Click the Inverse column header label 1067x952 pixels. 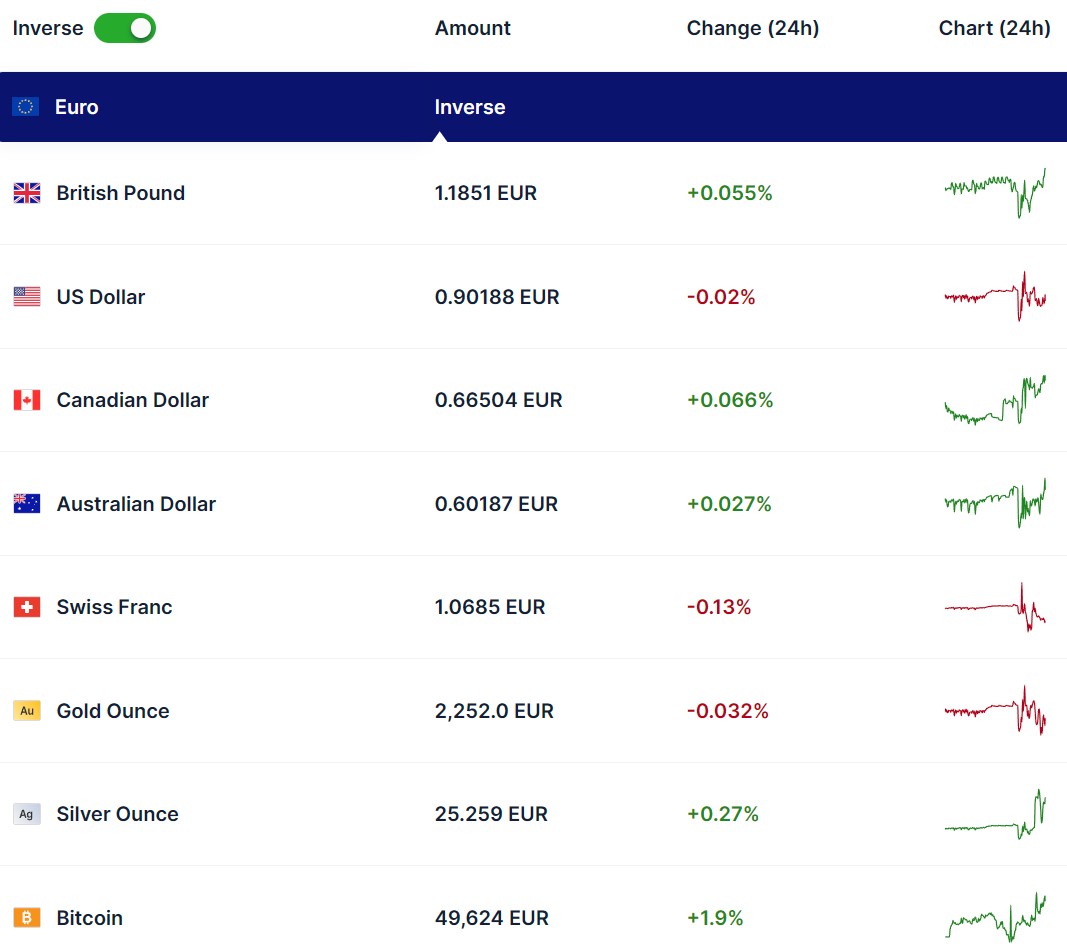(x=470, y=107)
